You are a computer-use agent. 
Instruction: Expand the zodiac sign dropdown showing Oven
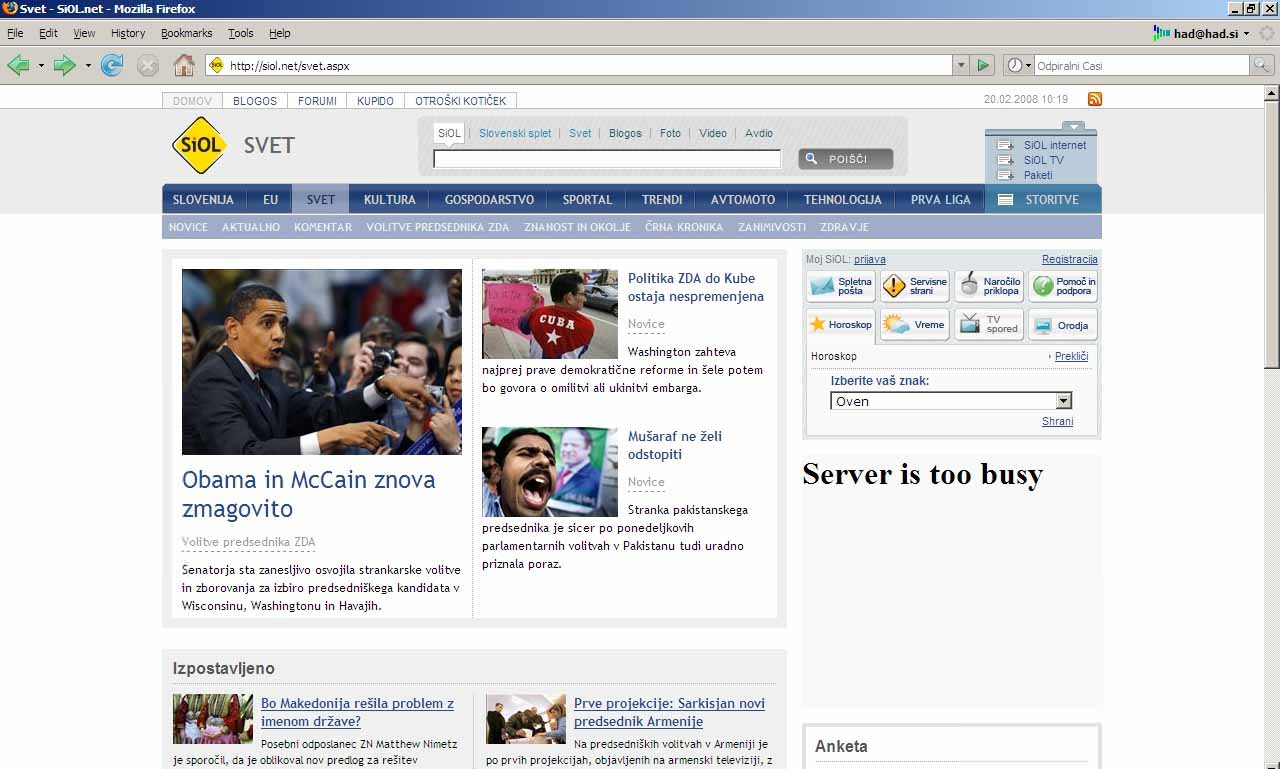1064,401
